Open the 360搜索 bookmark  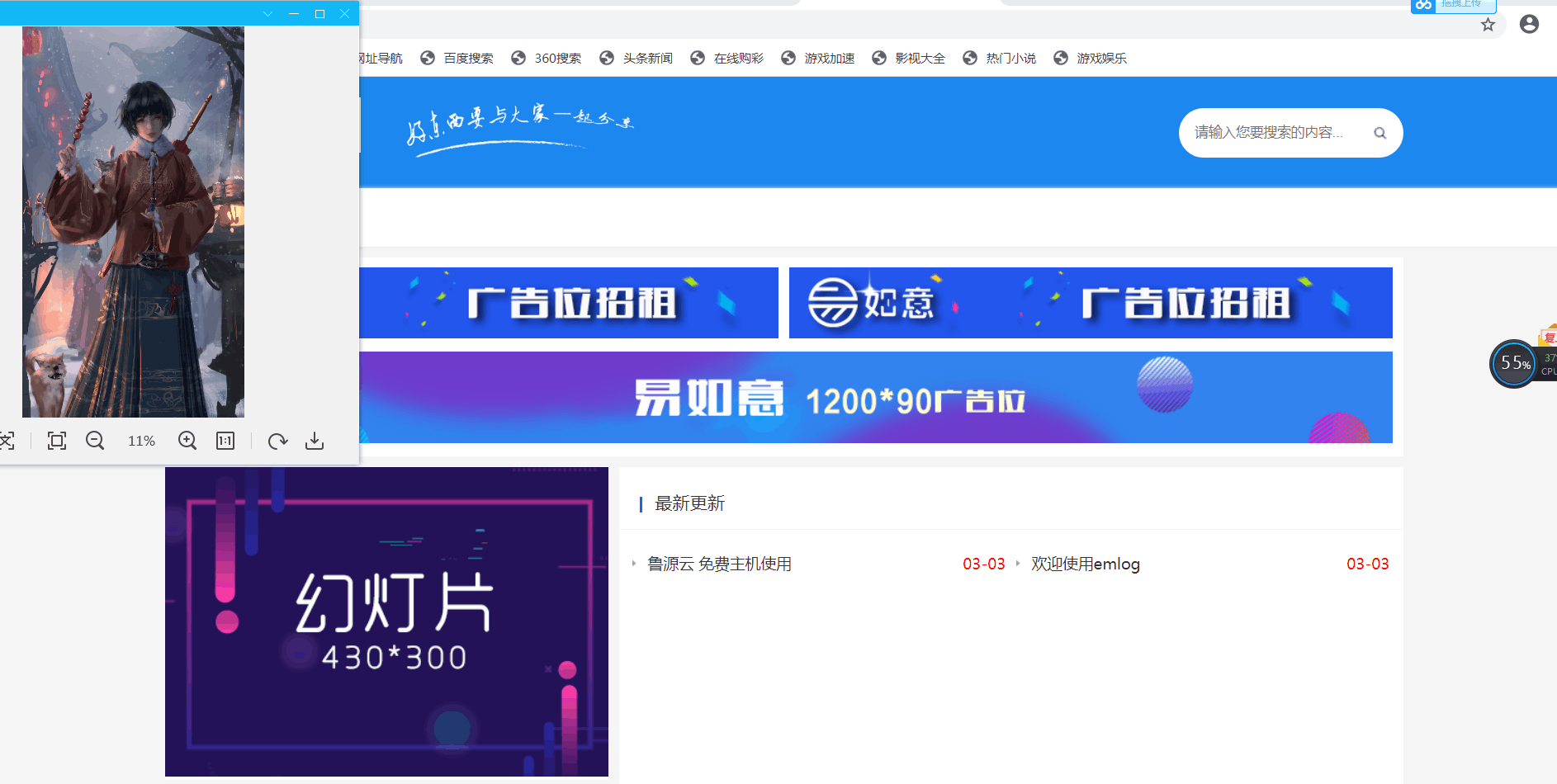(x=557, y=58)
